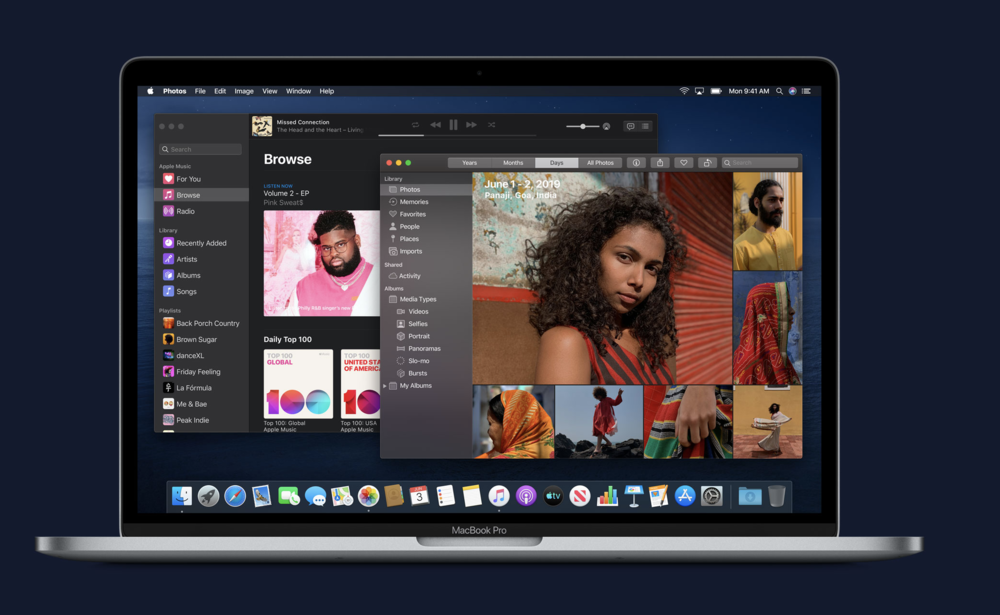The height and width of the screenshot is (615, 1000).
Task: Launch Podcasts from the Dock
Action: coord(526,496)
